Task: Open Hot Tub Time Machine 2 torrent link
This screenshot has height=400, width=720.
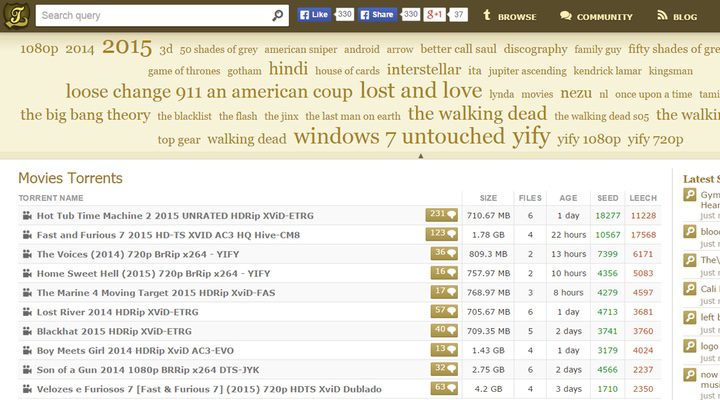Action: pos(175,215)
